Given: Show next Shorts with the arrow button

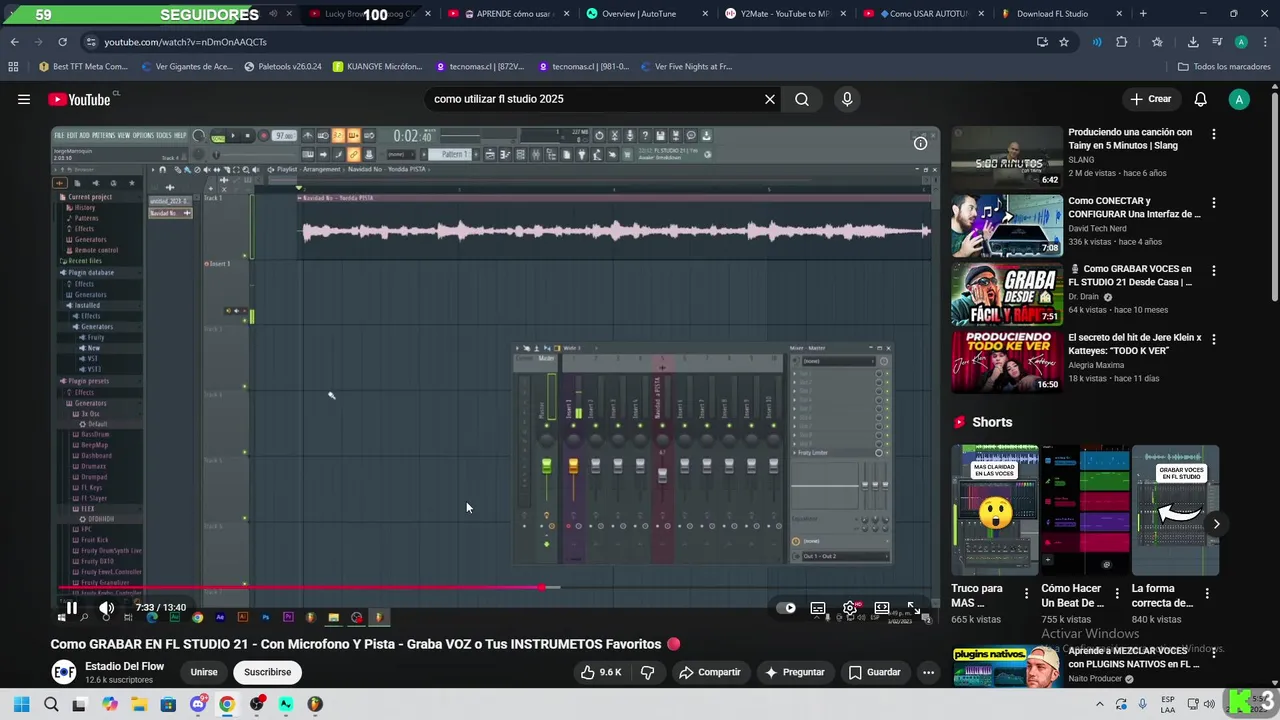Looking at the screenshot, I should click(1216, 523).
